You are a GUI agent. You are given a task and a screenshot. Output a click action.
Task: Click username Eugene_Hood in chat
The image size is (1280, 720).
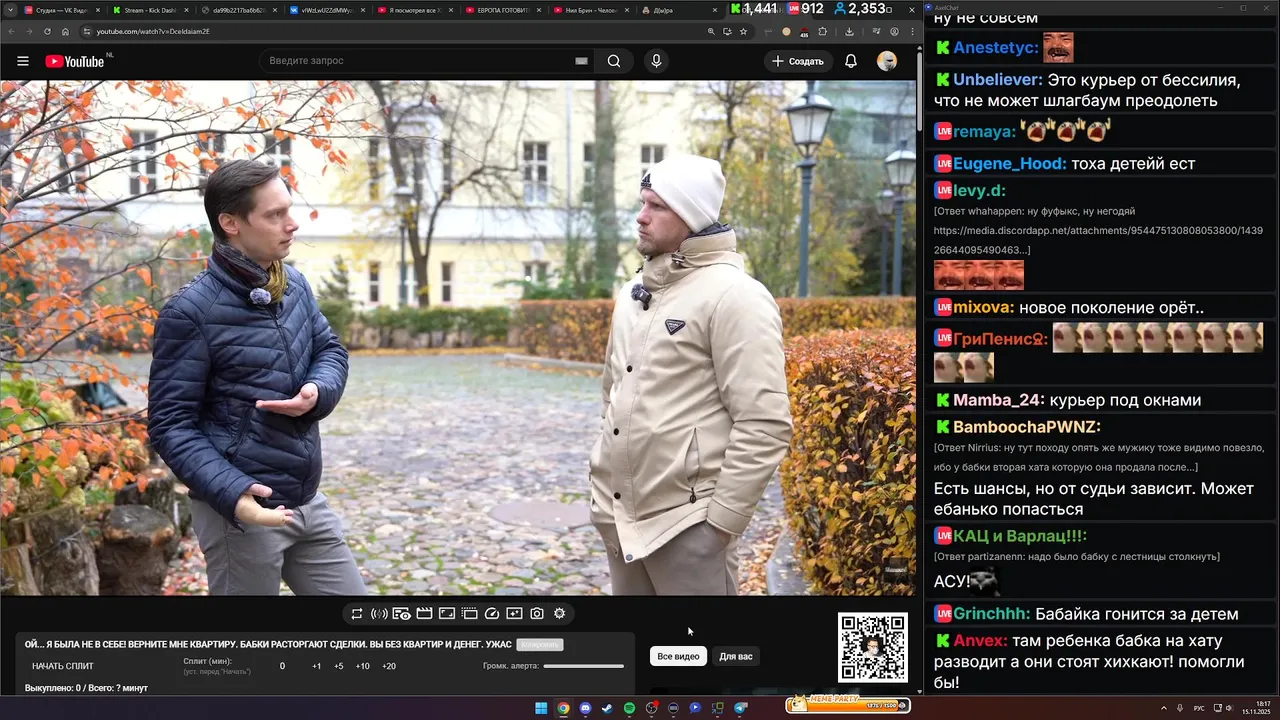point(1010,164)
